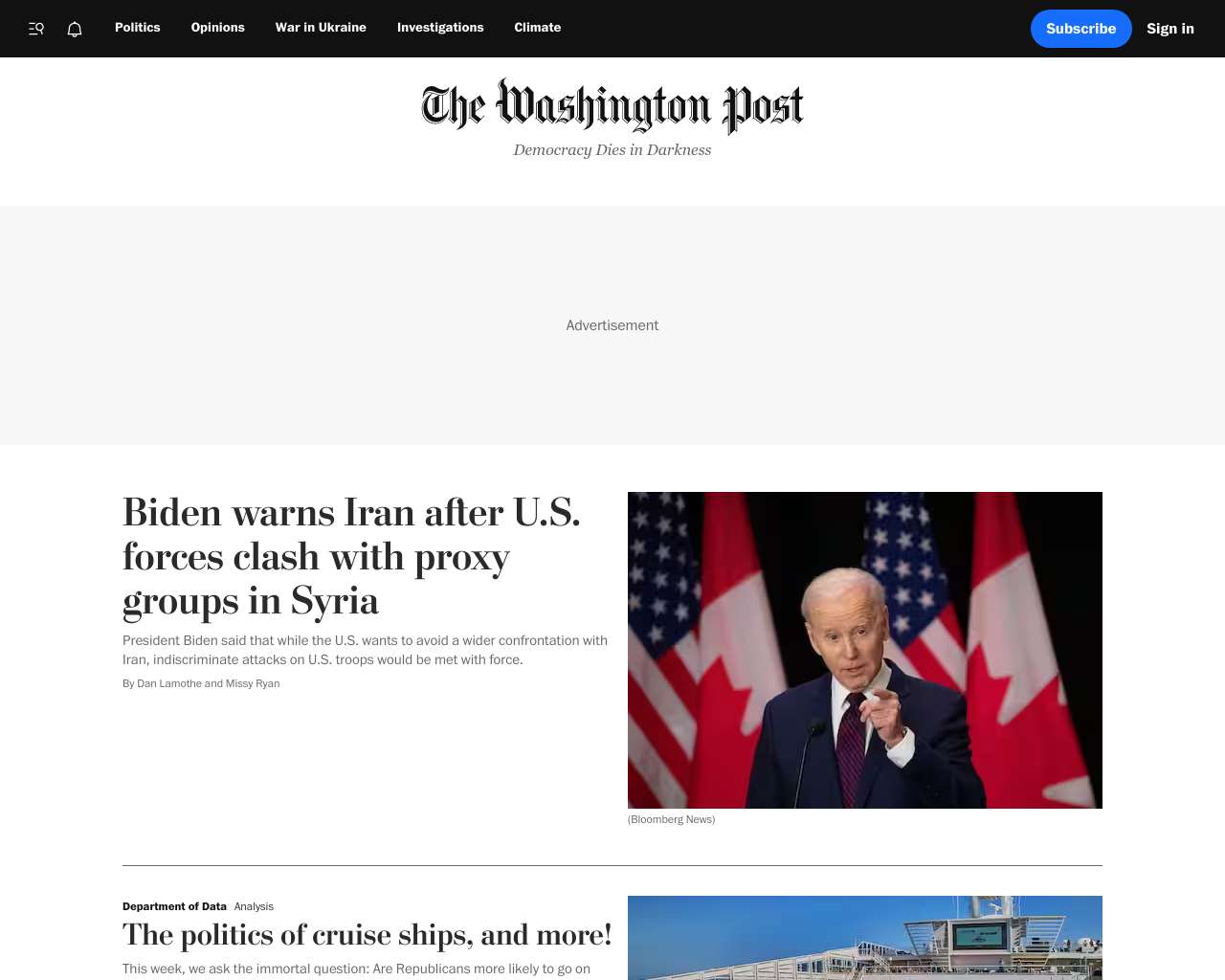Open author Missy Ryan's page
1225x980 pixels.
point(253,683)
